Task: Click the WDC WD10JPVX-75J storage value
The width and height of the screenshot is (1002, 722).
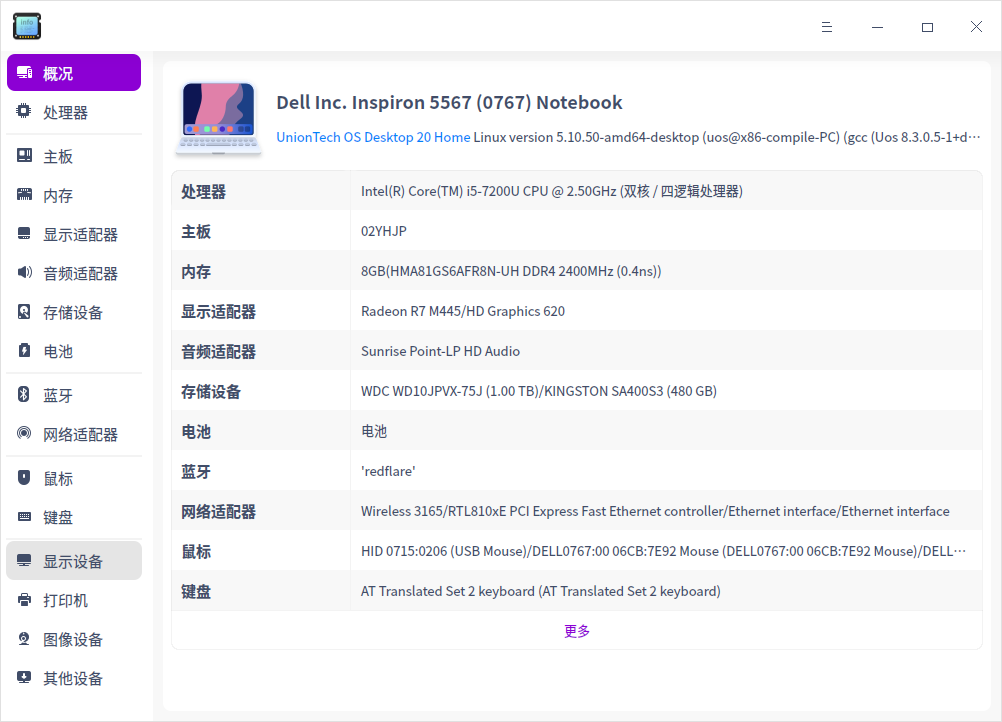Action: coord(539,391)
